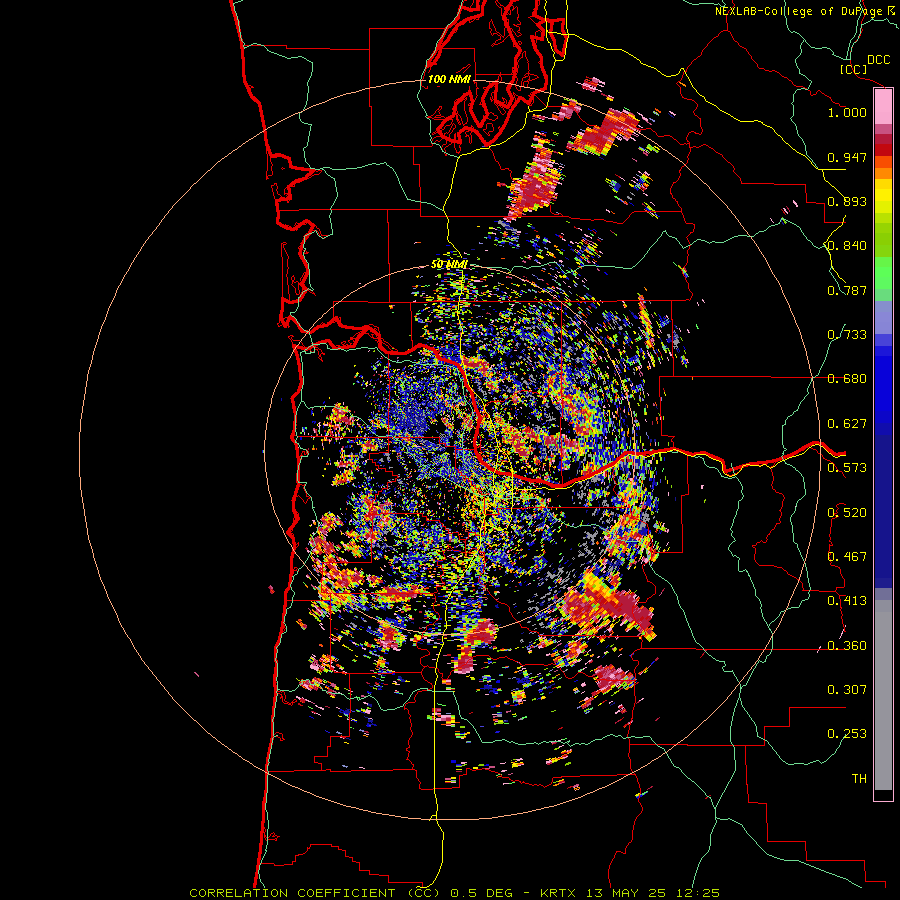
Task: Click the 0.893 scale value
Action: (847, 201)
